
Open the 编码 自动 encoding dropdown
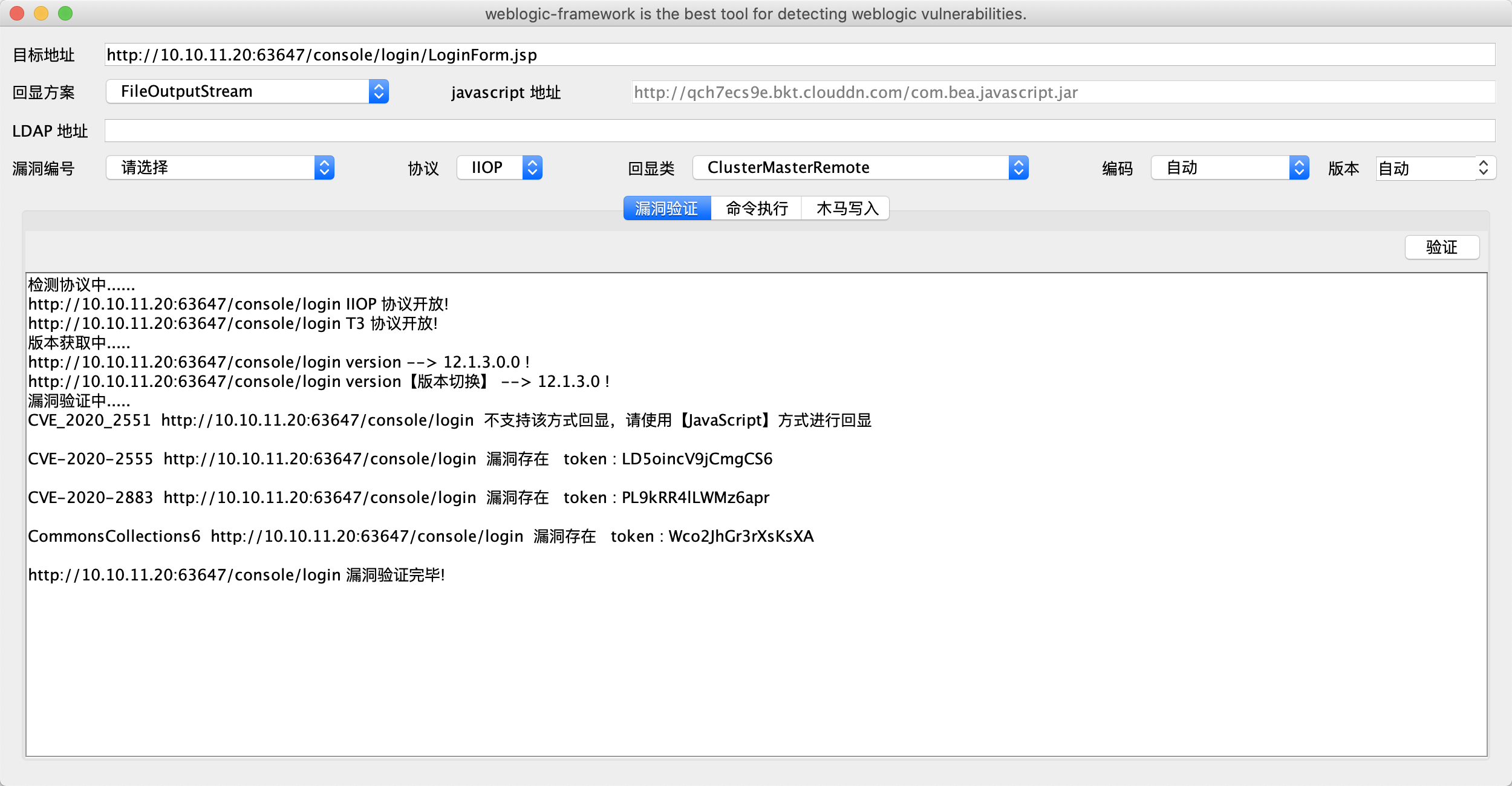click(1230, 168)
